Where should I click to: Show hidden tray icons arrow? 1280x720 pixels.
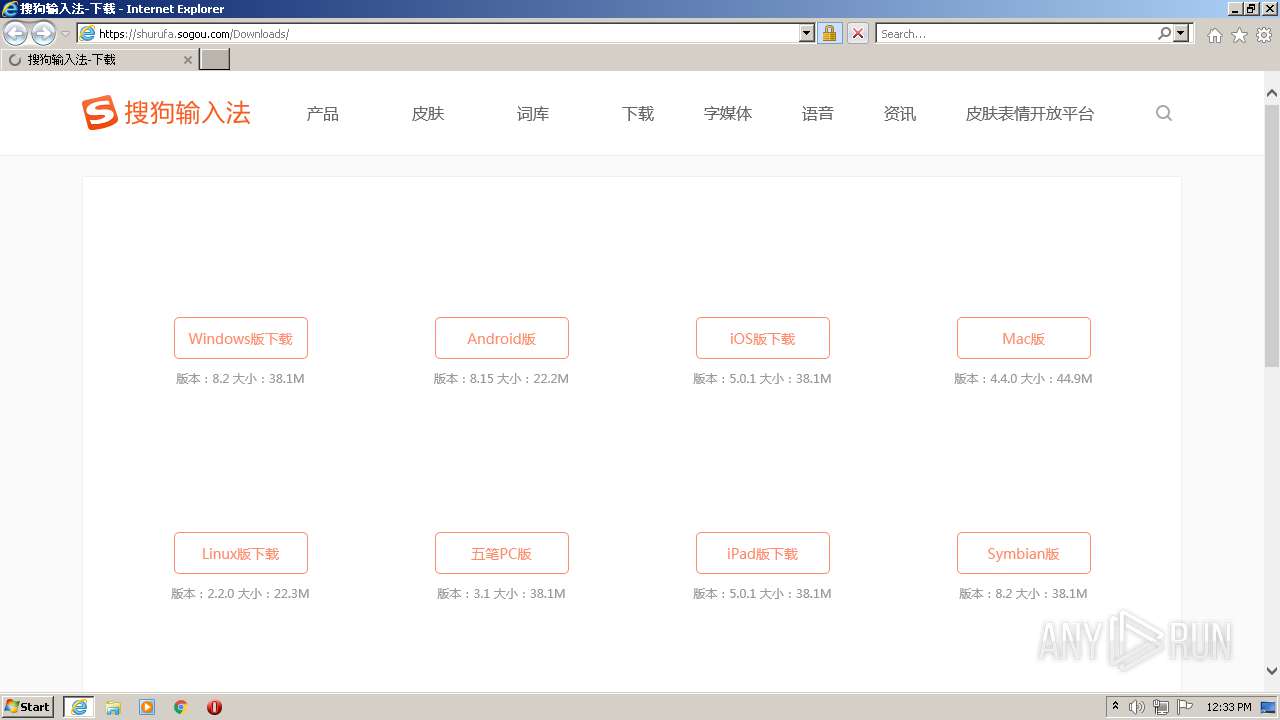tap(1115, 707)
